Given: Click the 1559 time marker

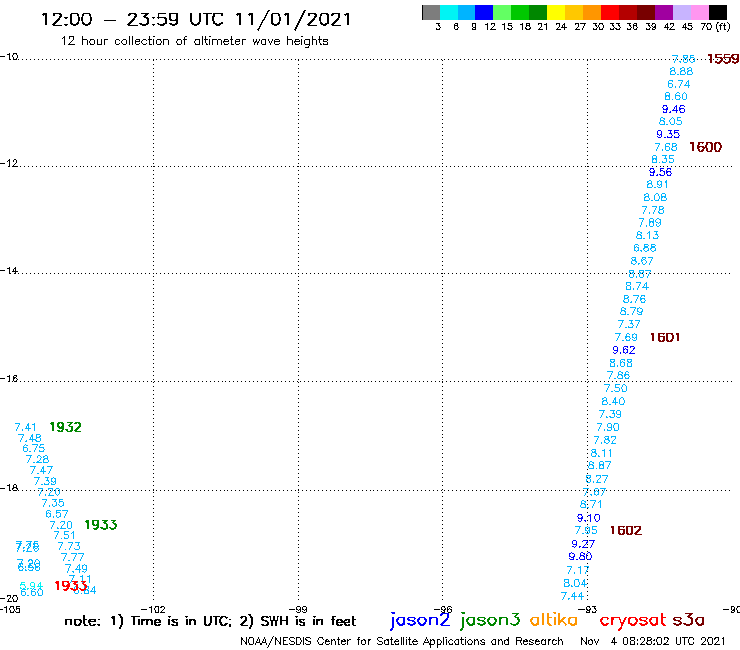Looking at the screenshot, I should click(723, 59).
